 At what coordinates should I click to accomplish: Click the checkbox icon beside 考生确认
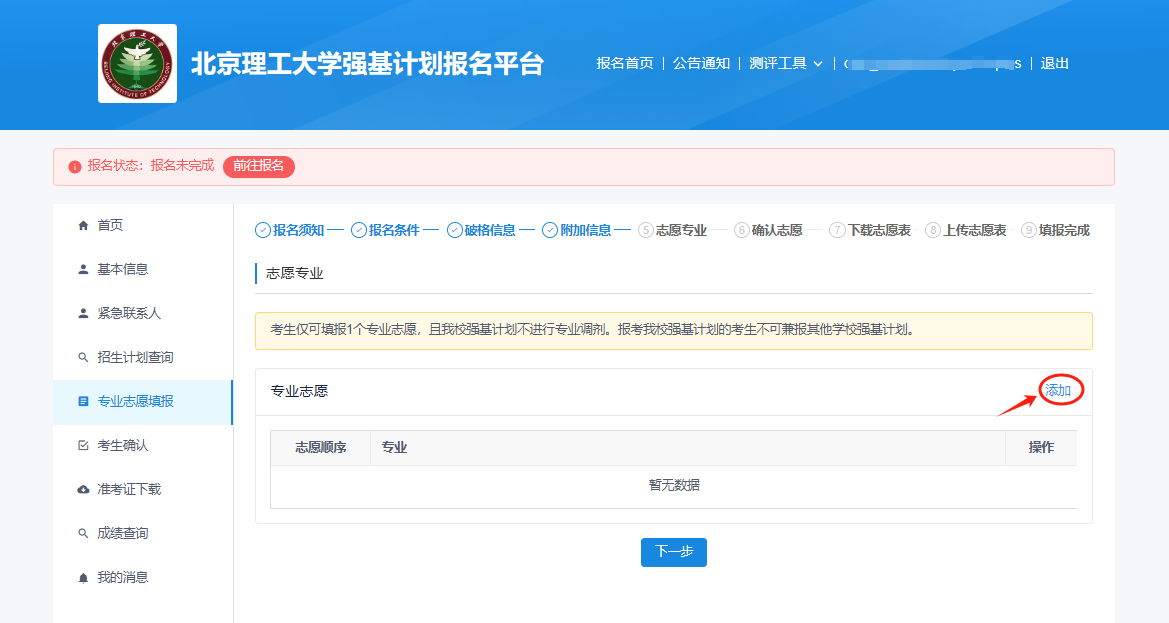[84, 445]
